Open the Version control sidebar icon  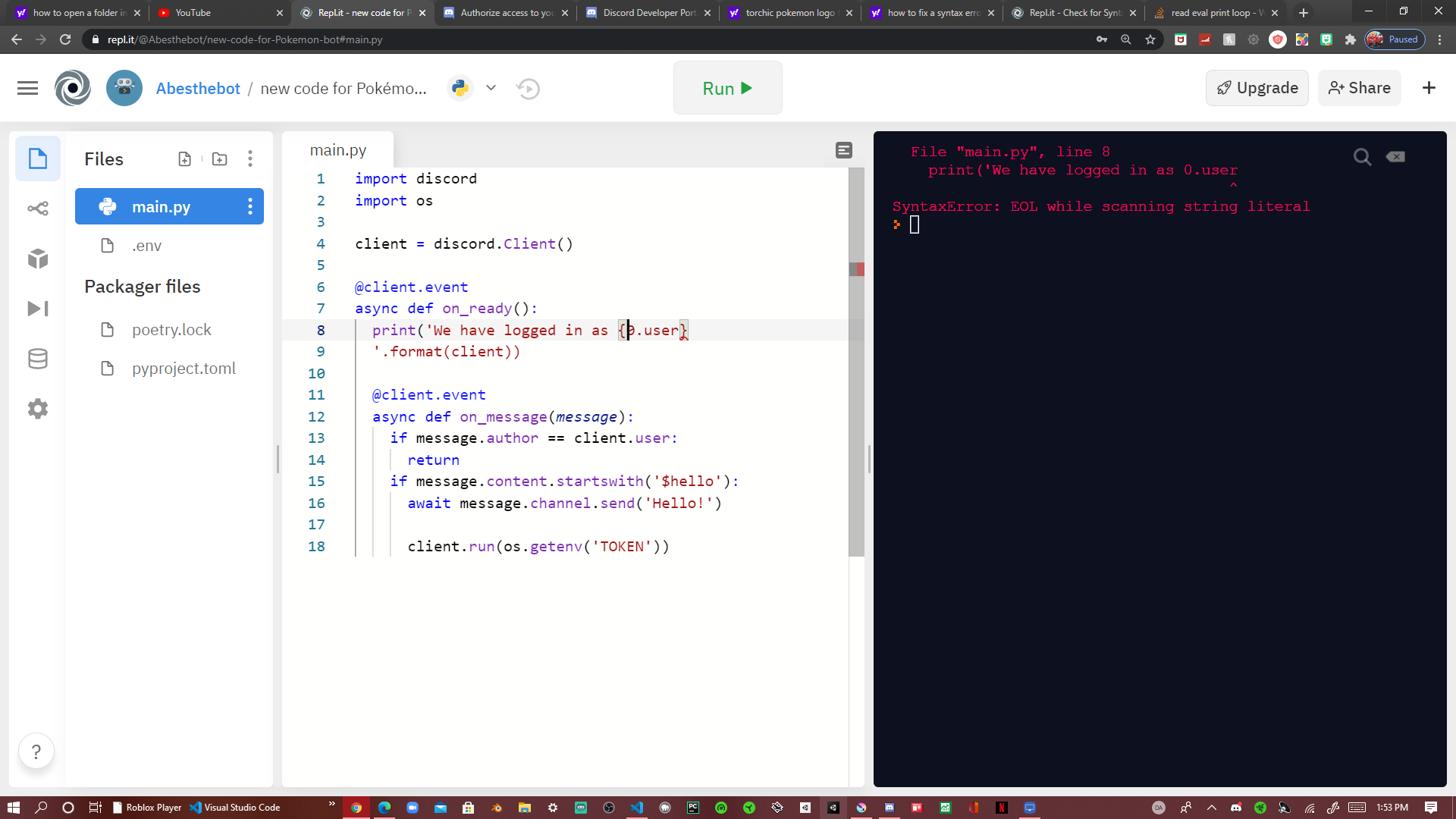click(38, 208)
